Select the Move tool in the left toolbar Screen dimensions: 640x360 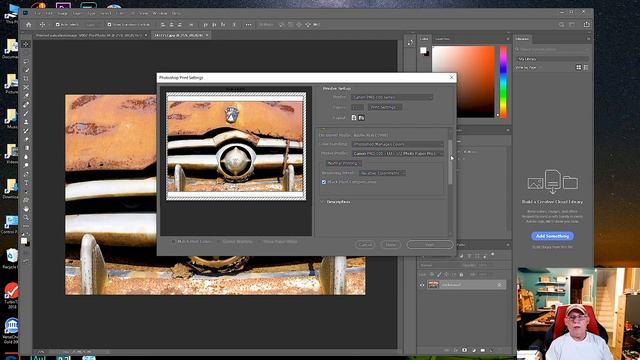click(26, 44)
